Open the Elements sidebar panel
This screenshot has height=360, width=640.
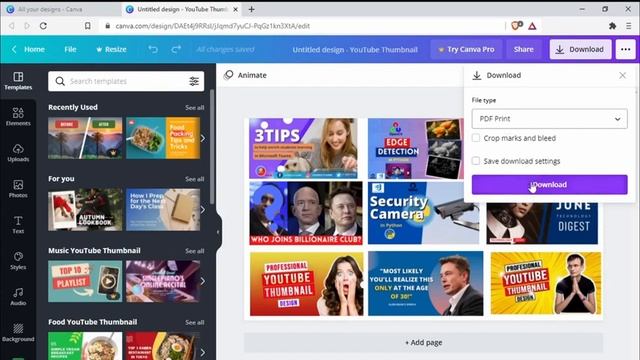click(x=18, y=116)
